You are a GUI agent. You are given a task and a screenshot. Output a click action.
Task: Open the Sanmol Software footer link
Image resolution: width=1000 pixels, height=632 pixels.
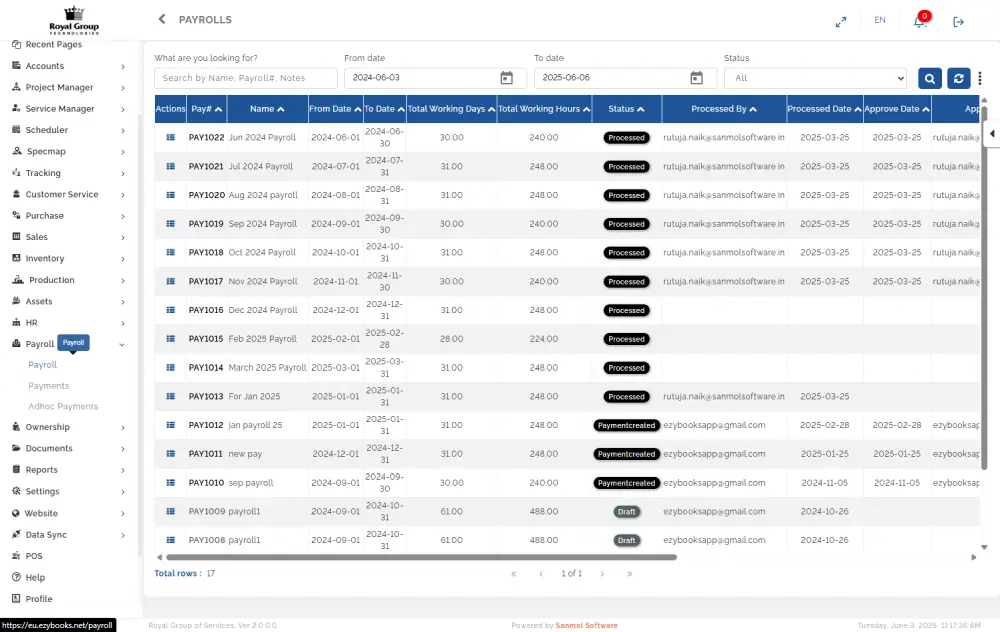[x=586, y=625]
